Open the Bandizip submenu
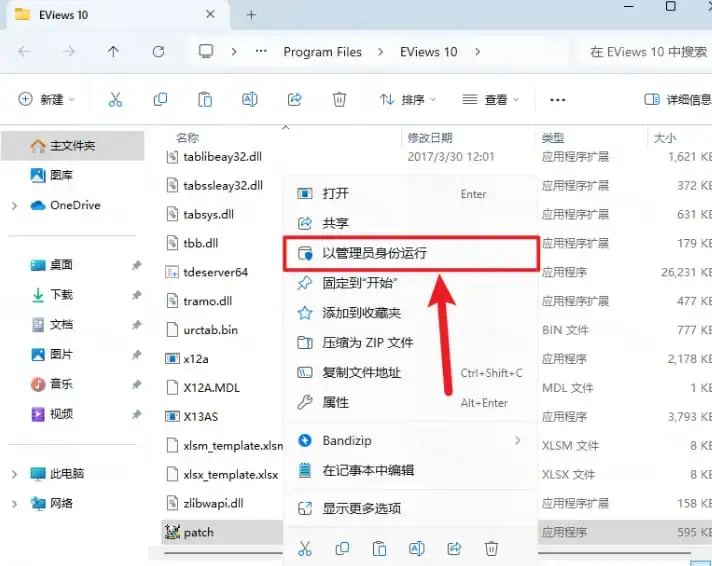The width and height of the screenshot is (712, 566). [410, 440]
